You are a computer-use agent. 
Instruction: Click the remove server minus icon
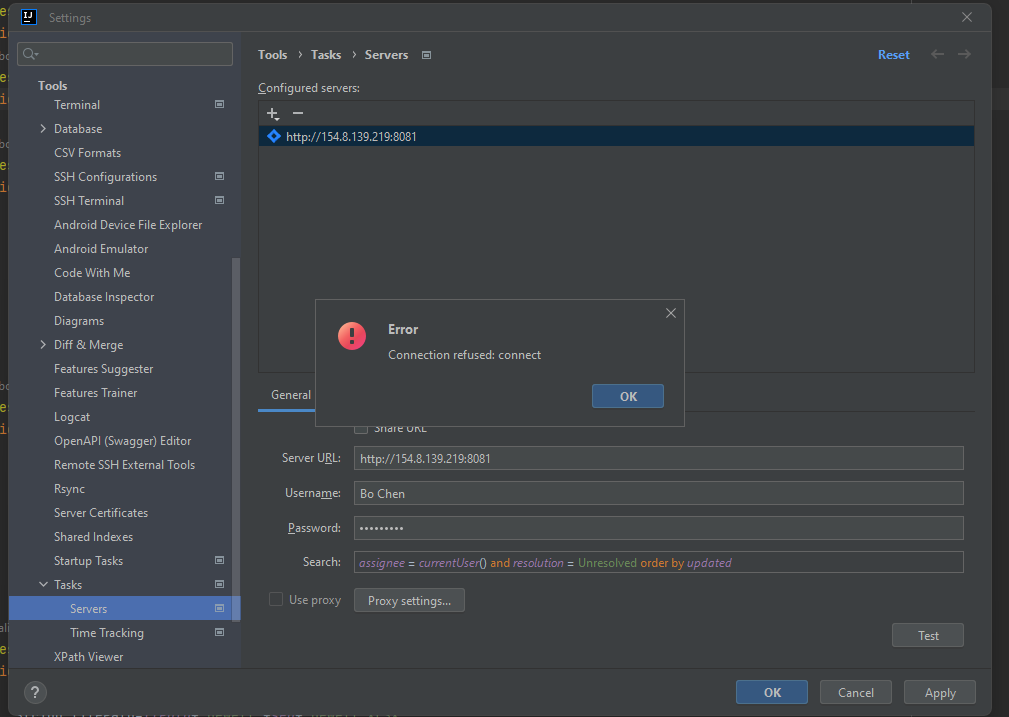coord(297,113)
